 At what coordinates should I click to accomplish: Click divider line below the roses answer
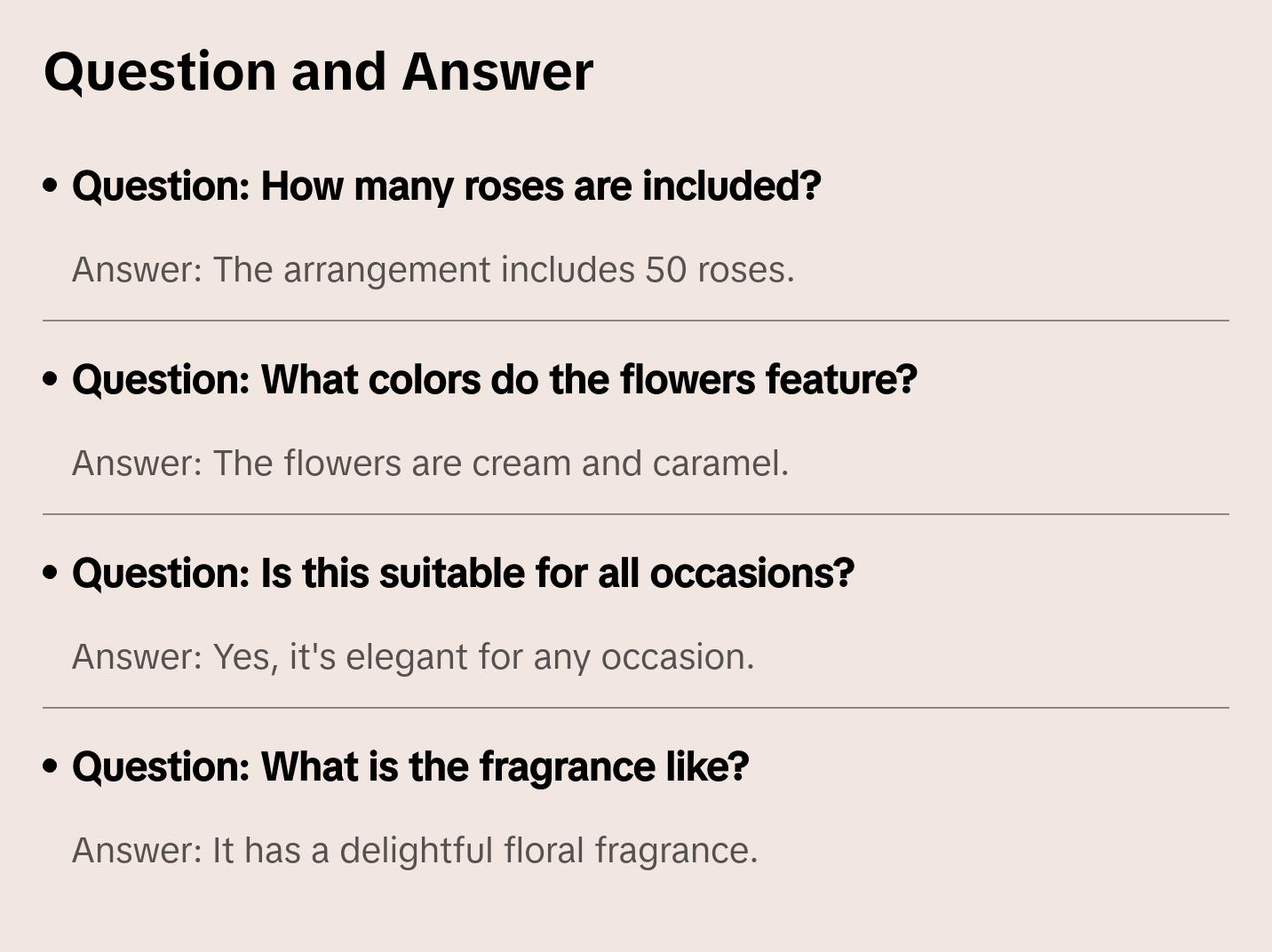[x=635, y=321]
